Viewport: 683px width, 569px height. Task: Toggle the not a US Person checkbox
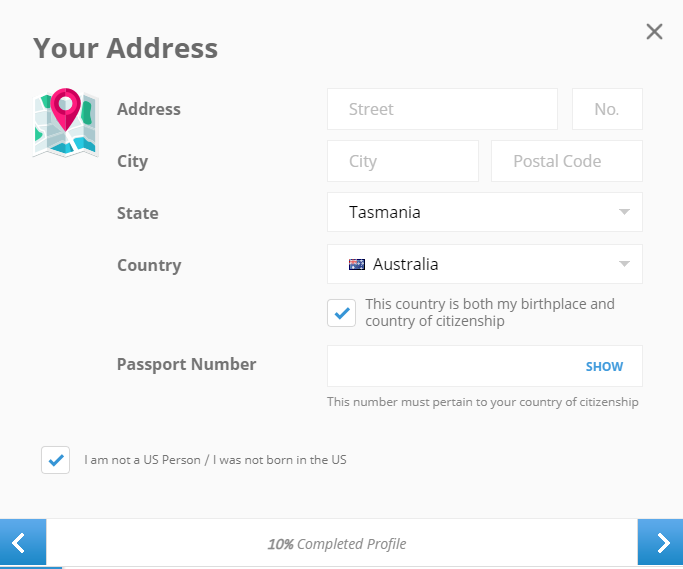56,460
